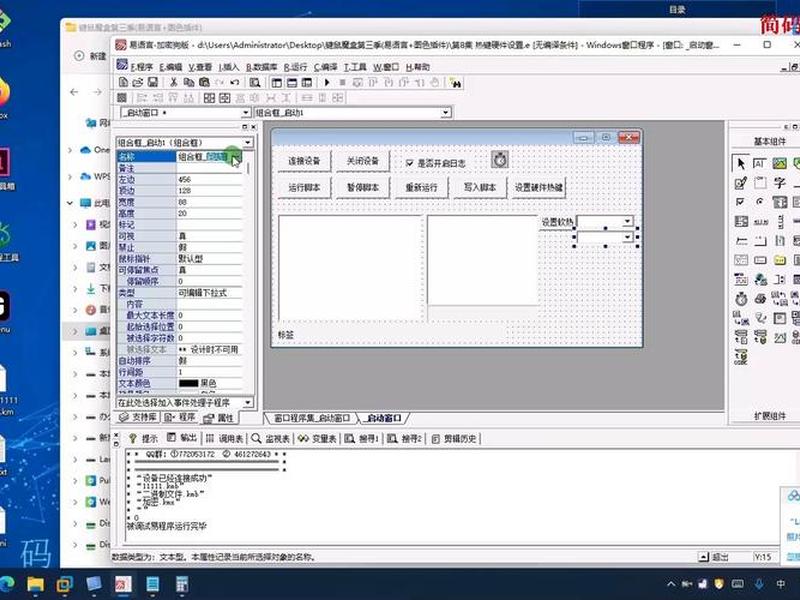This screenshot has width=800, height=600.
Task: Open the B.数据库 menu
Action: tap(262, 67)
